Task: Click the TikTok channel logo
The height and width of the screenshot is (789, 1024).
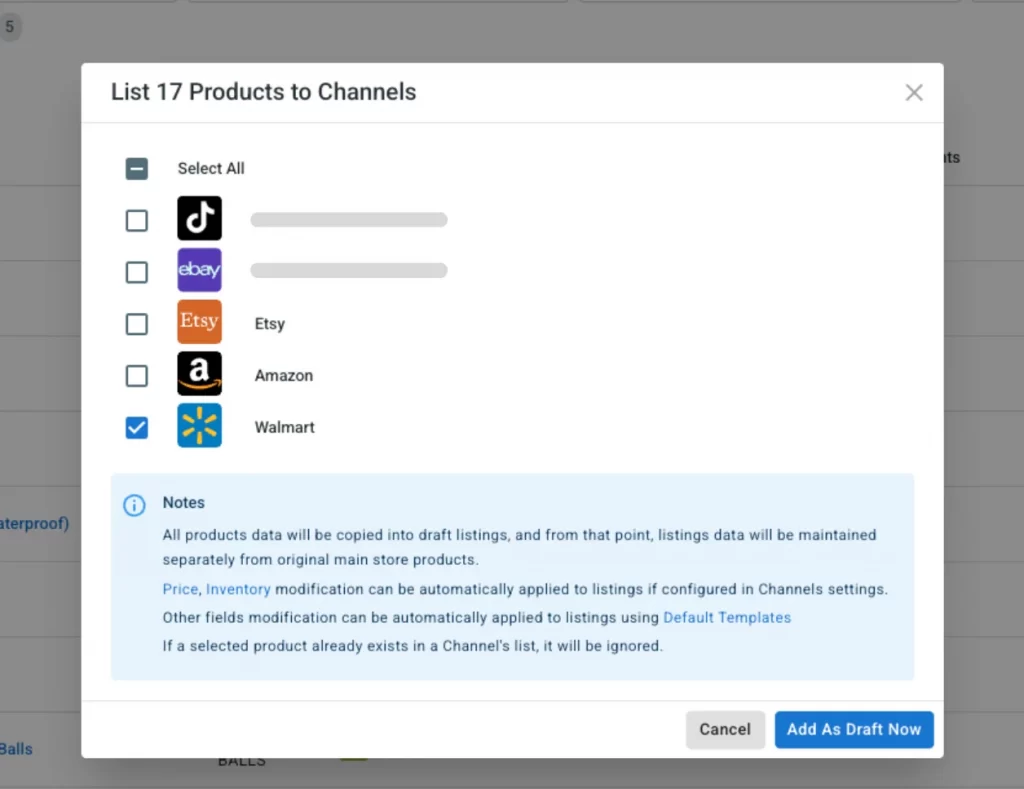Action: point(199,218)
